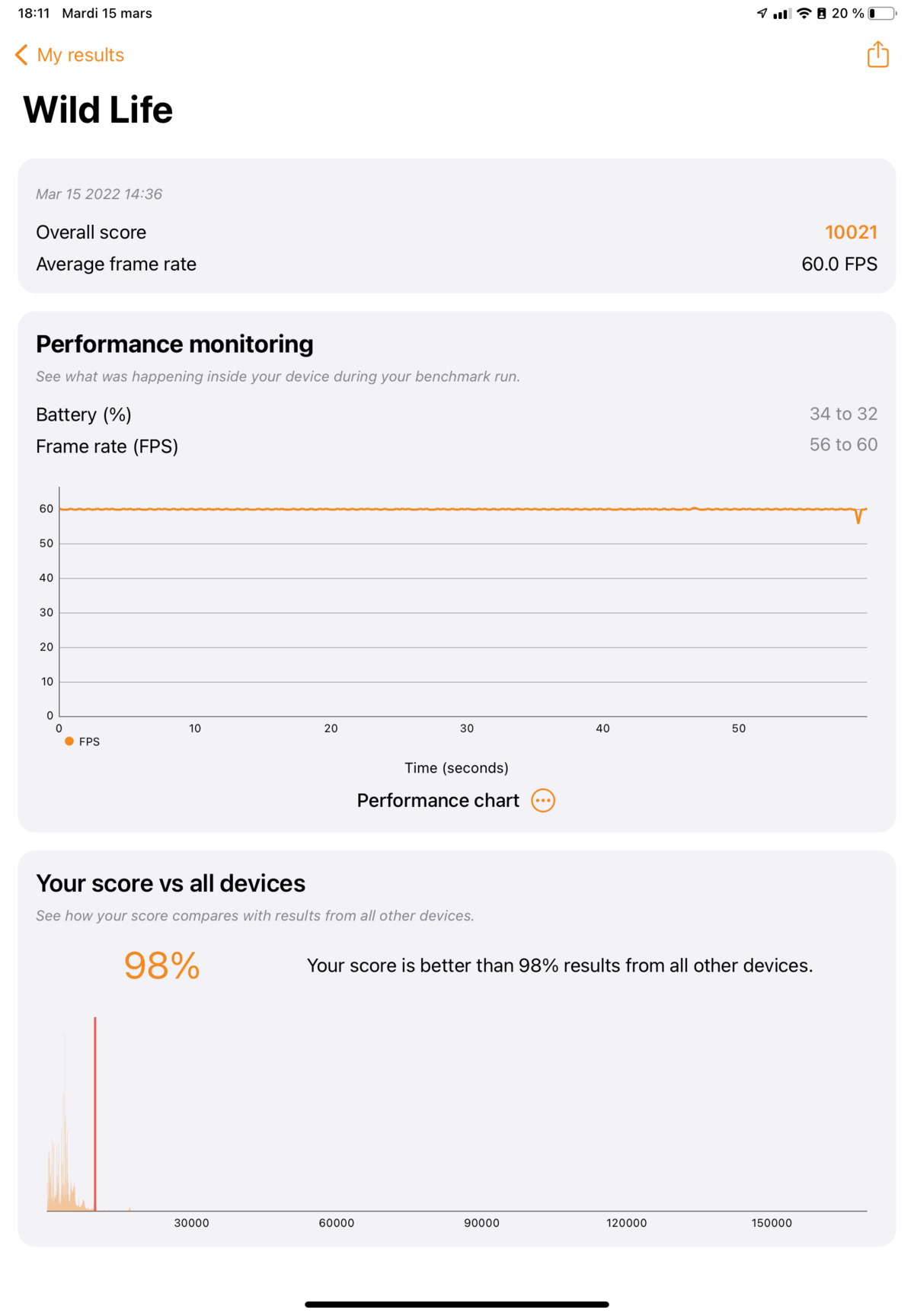This screenshot has height=1316, width=914.
Task: Tap the share icon at top right
Action: [x=877, y=54]
